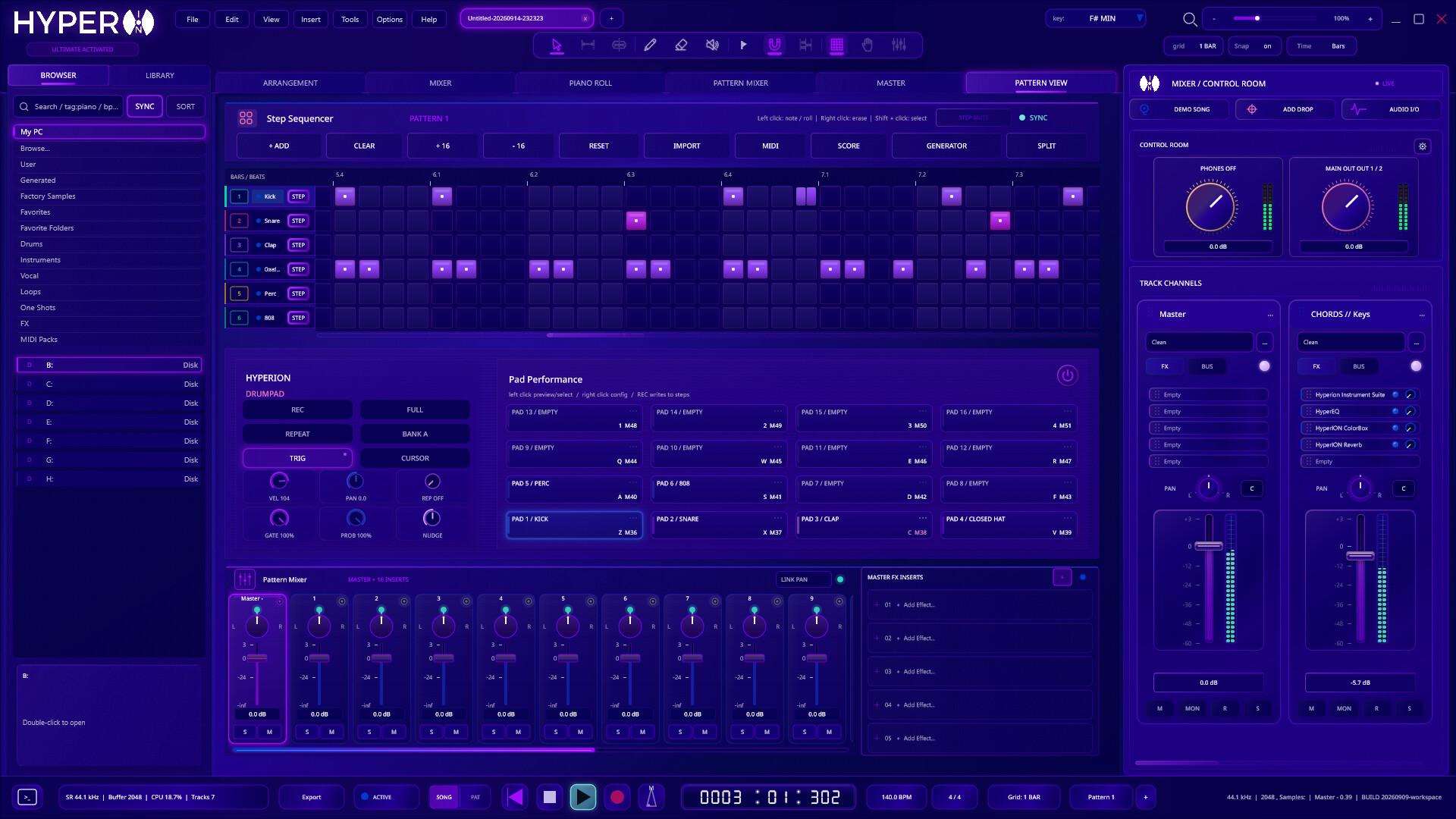Open Control Room settings gear
The width and height of the screenshot is (1456, 819).
(x=1423, y=146)
